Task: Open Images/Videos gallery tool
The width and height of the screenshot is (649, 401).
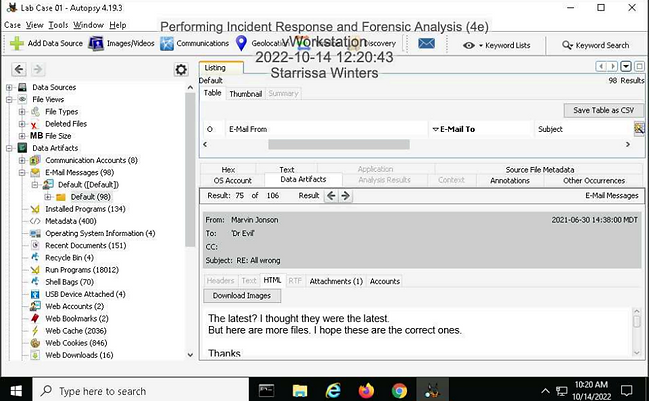Action: pos(121,43)
